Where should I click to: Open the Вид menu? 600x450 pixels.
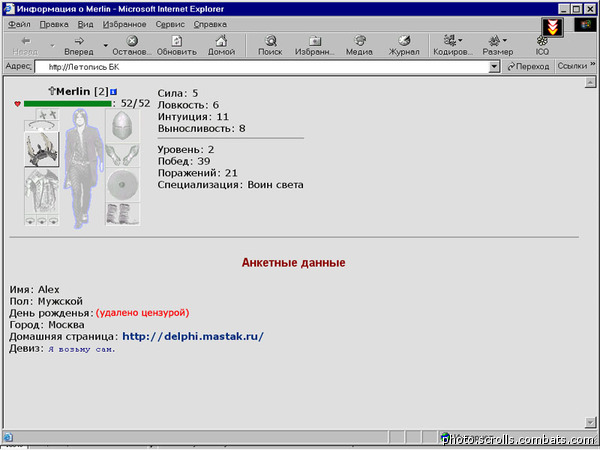[85, 24]
